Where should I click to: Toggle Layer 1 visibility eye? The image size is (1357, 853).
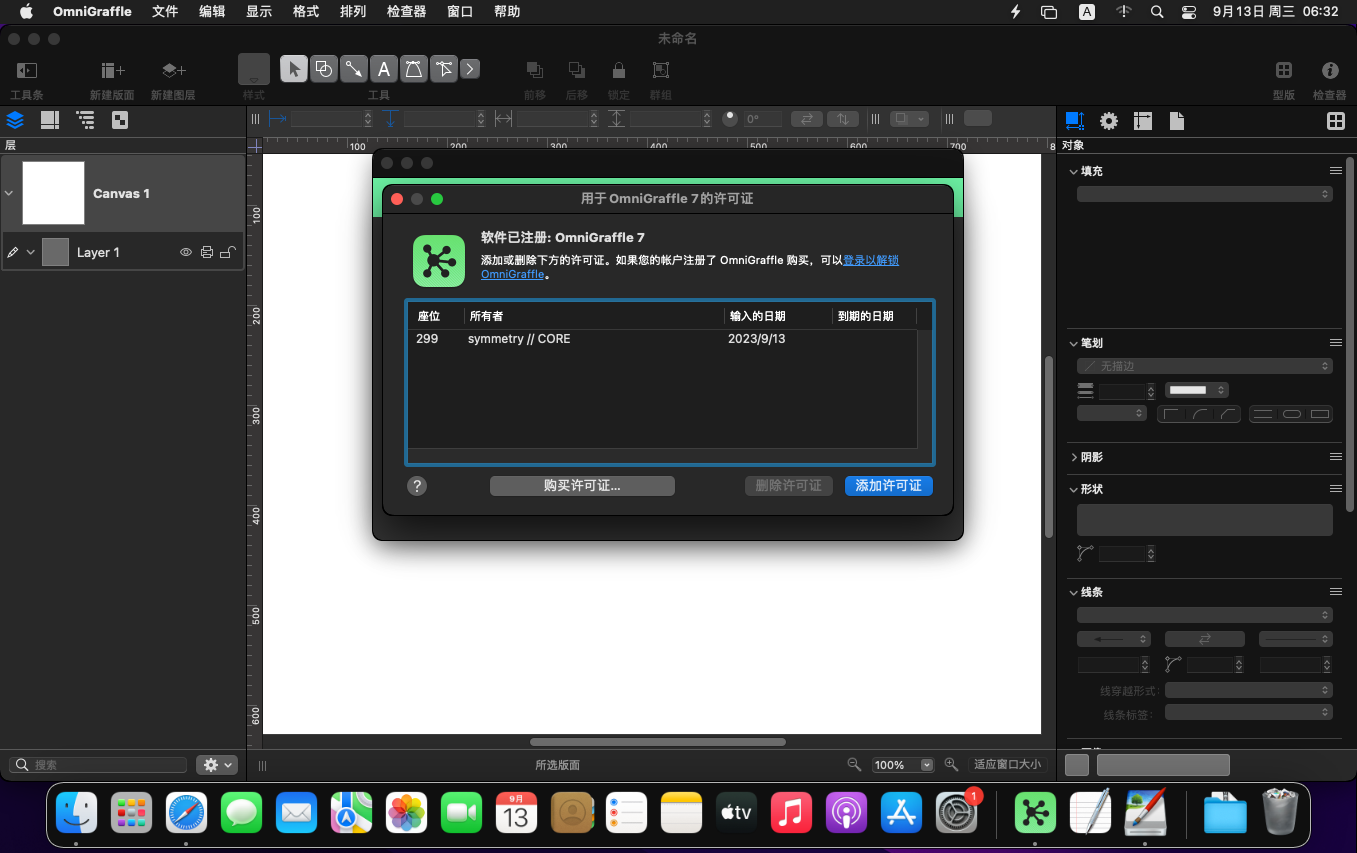coord(185,252)
